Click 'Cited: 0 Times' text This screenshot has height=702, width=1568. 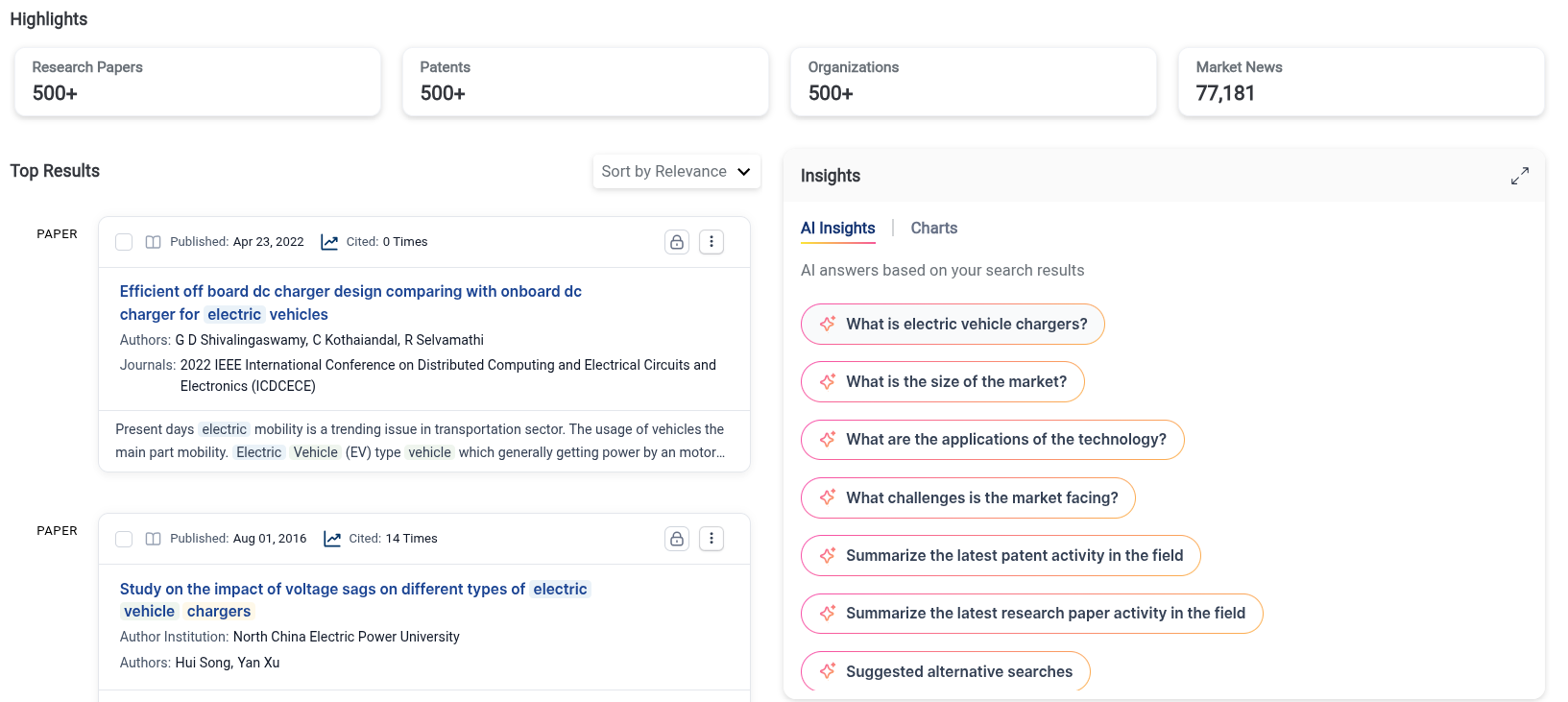(387, 242)
